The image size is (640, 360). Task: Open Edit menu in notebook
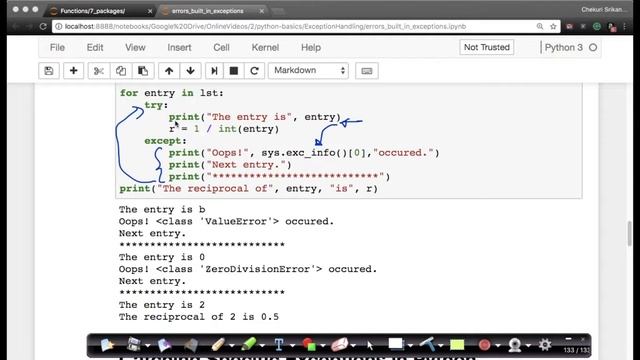tap(95, 47)
